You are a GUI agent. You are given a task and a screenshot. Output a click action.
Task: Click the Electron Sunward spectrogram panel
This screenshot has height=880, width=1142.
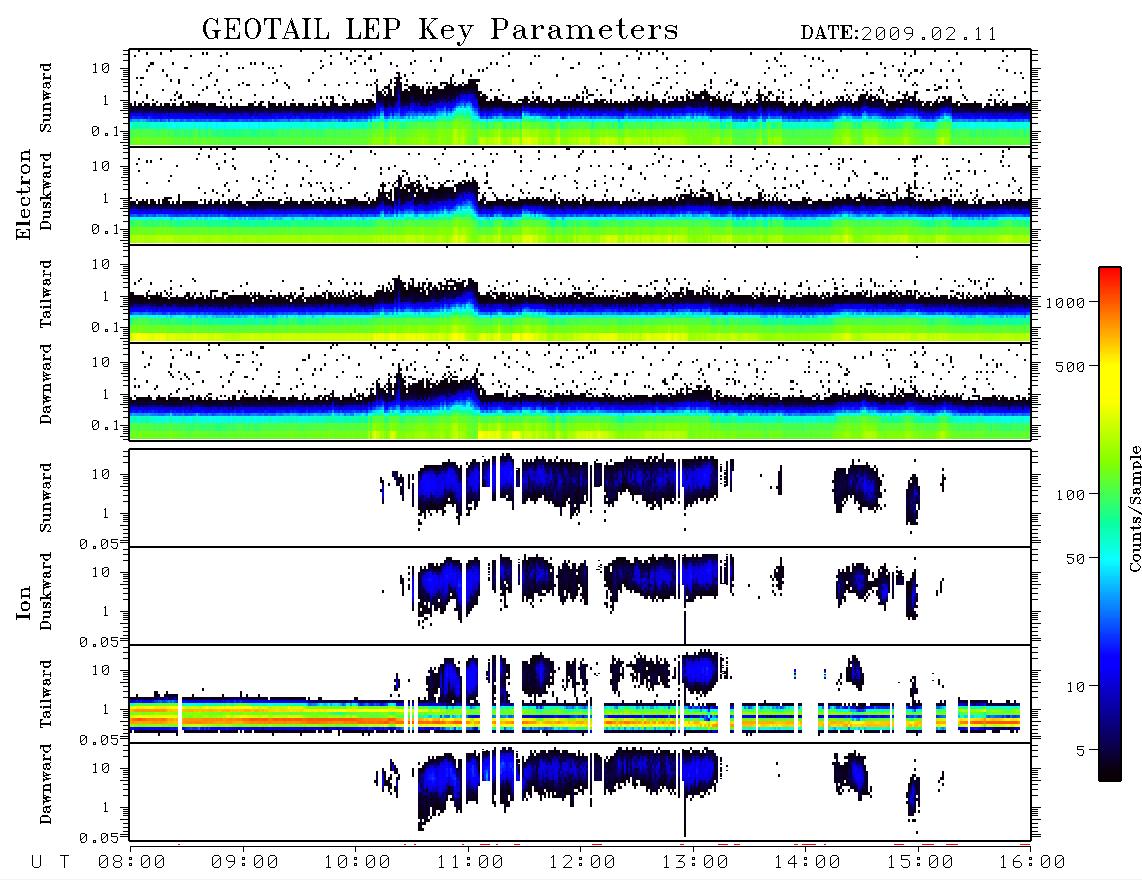pyautogui.click(x=580, y=98)
